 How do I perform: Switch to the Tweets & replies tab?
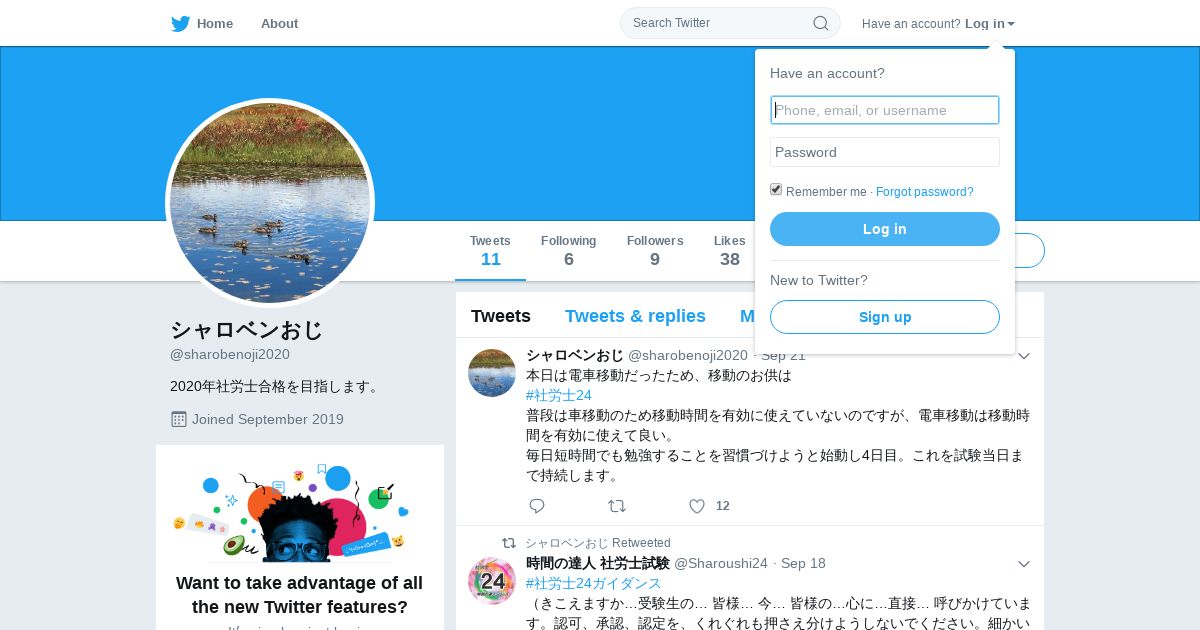point(635,316)
